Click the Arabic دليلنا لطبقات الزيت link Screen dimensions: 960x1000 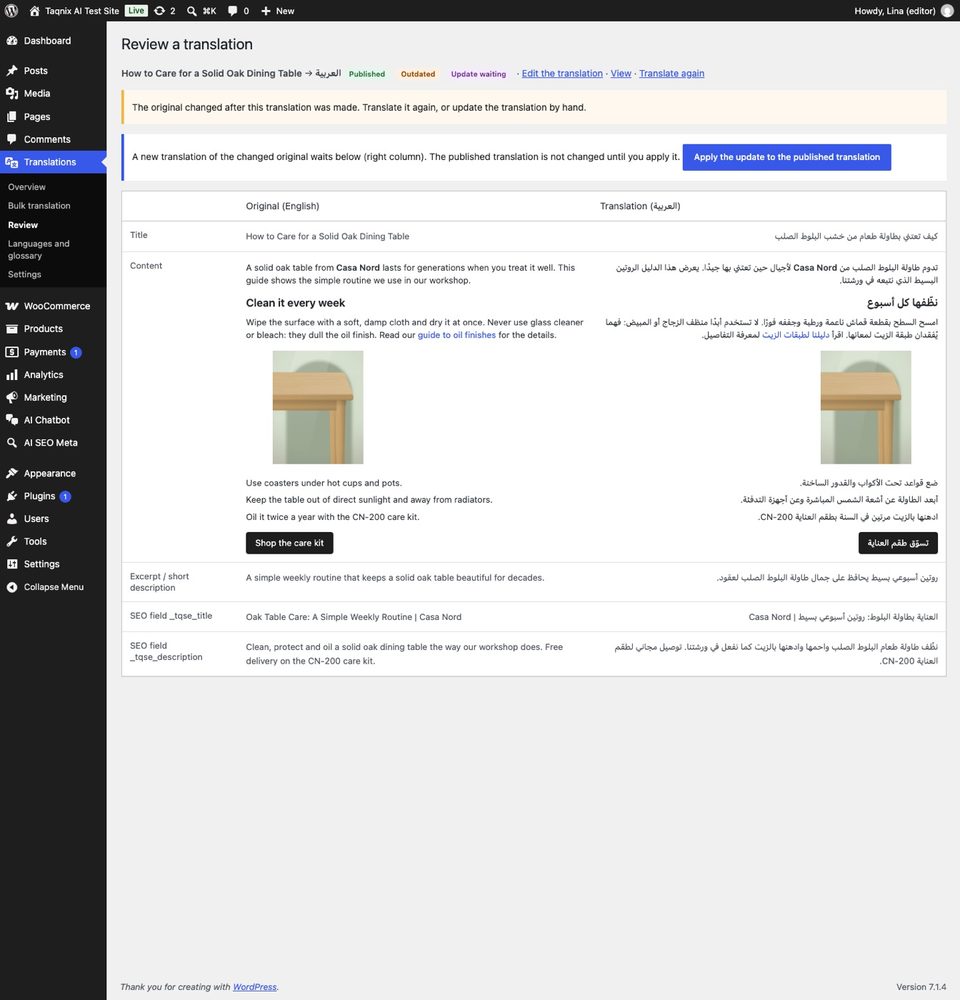point(795,335)
